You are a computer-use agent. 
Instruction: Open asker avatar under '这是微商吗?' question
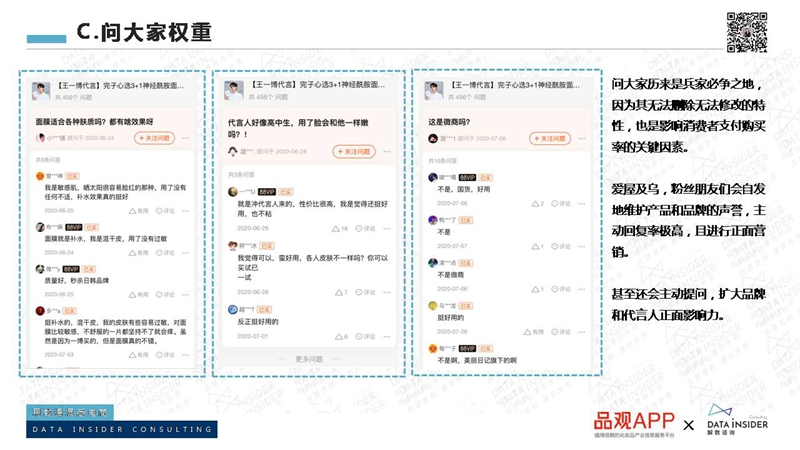(x=433, y=138)
